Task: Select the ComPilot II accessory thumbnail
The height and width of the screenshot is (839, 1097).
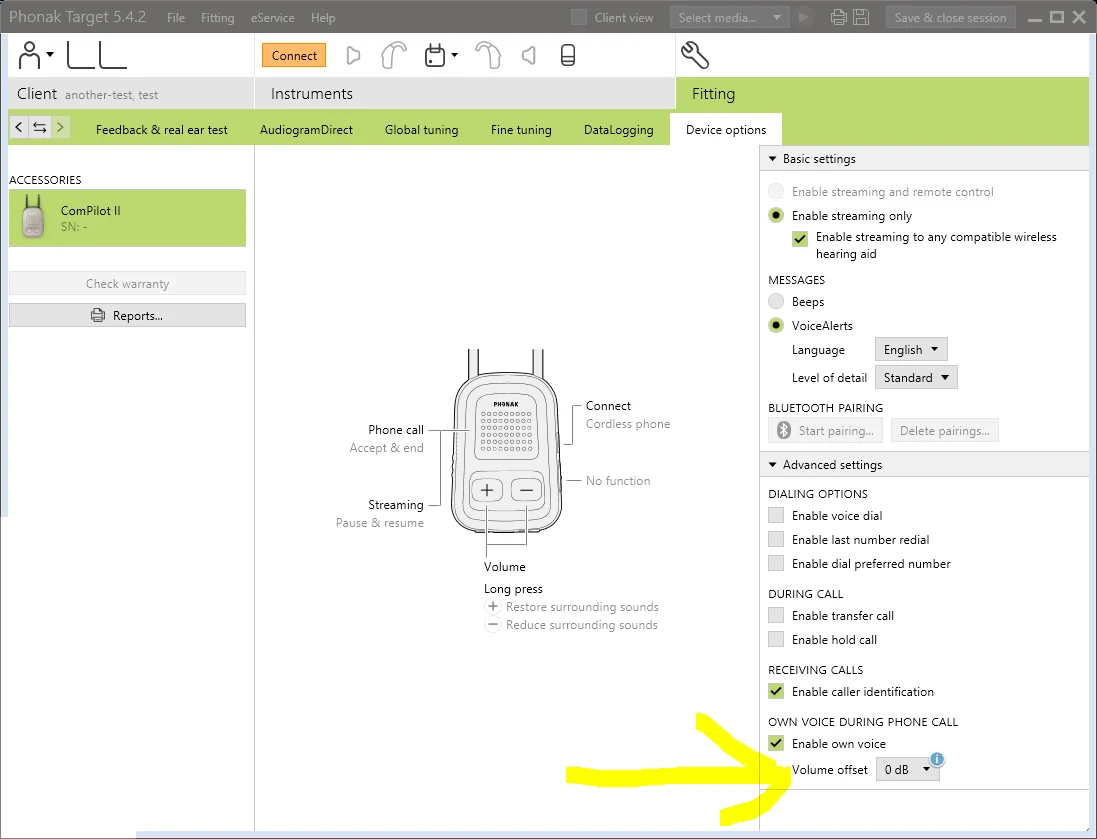Action: pos(32,217)
